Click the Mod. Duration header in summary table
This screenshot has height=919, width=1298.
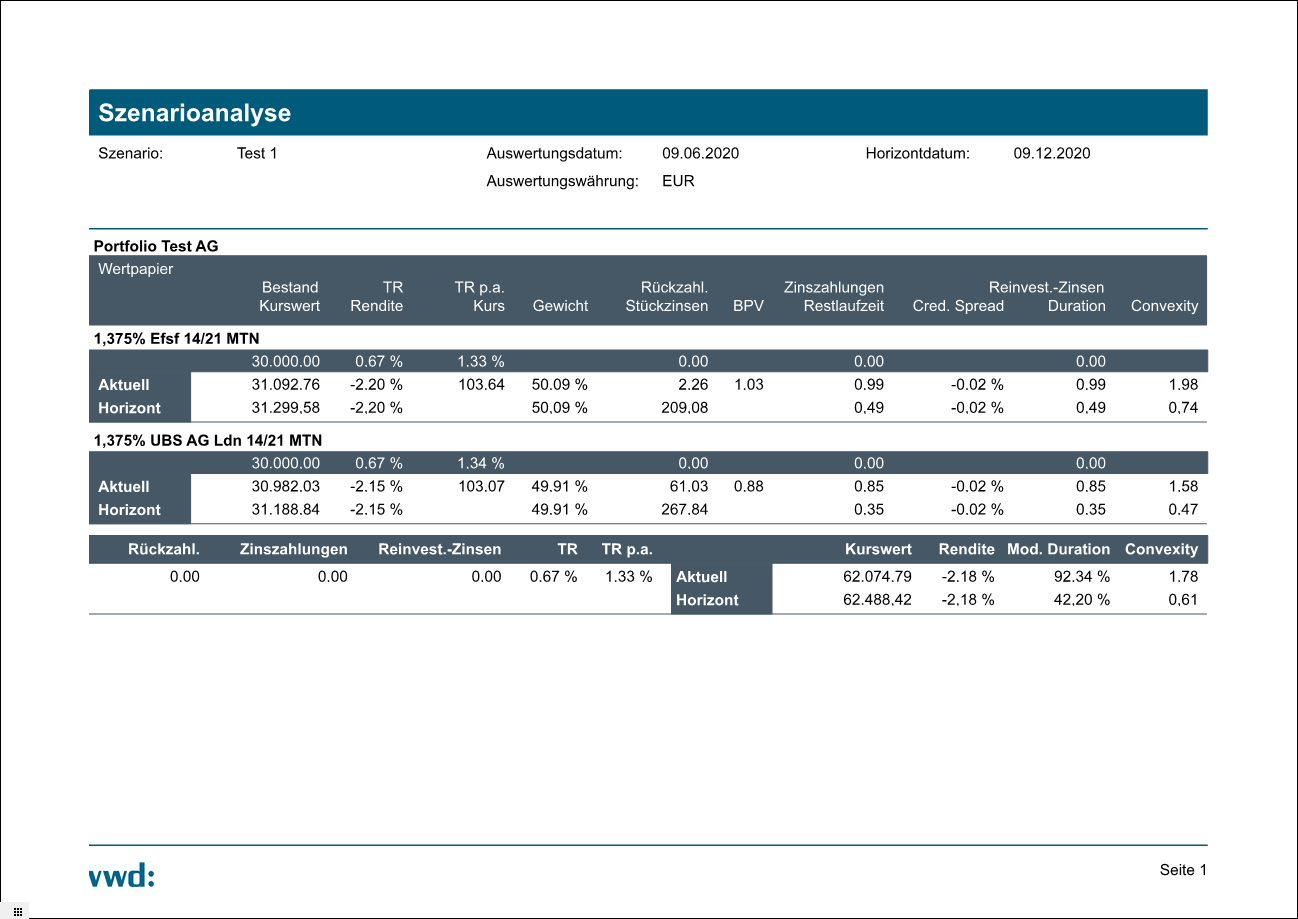pos(1058,549)
